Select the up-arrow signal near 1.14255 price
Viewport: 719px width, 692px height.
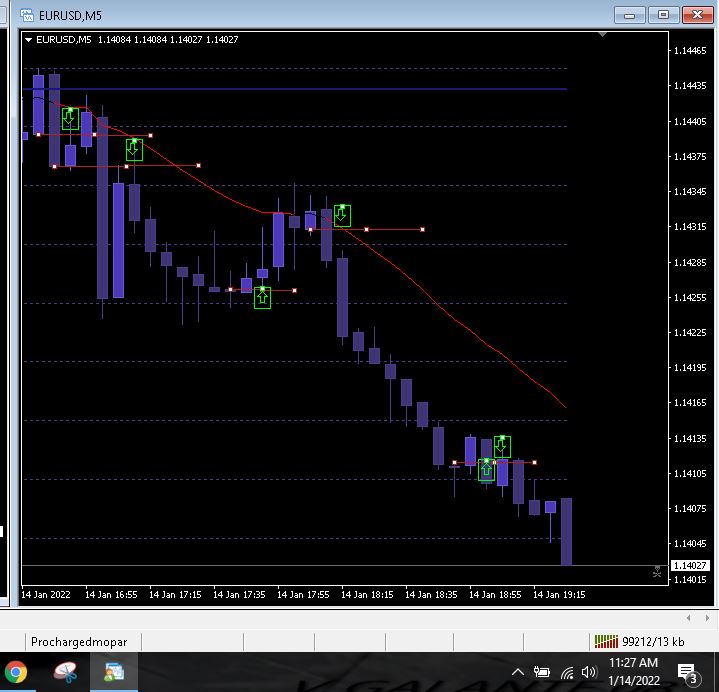point(262,298)
